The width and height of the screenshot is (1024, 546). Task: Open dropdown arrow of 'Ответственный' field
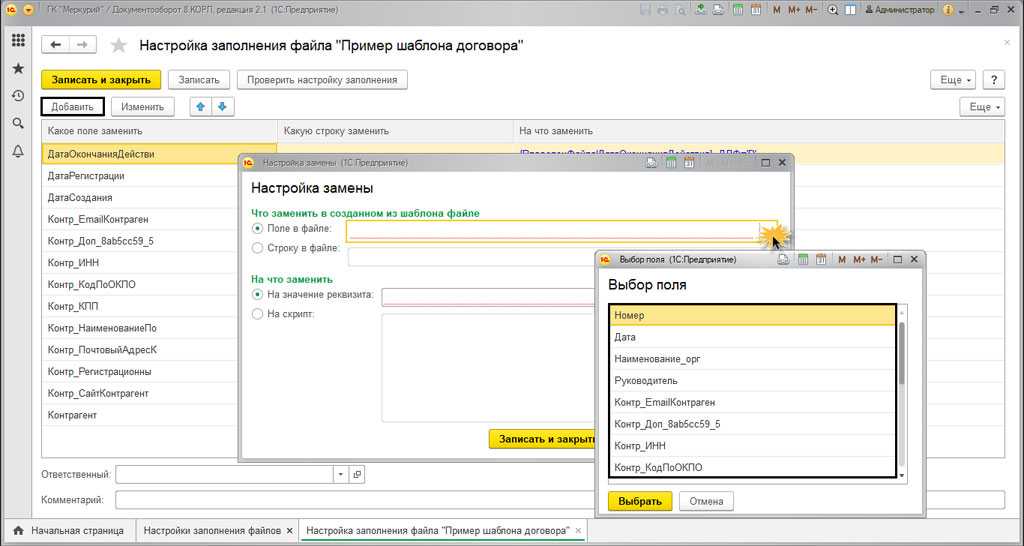pyautogui.click(x=339, y=474)
